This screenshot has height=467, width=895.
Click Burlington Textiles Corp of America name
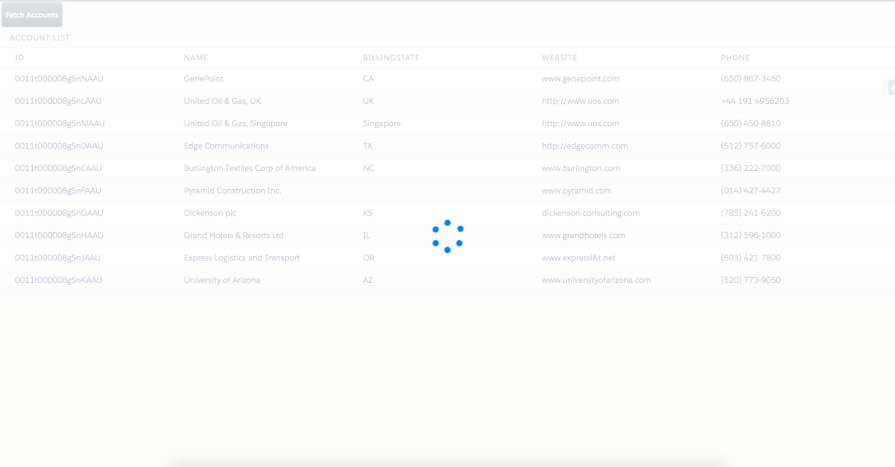[x=249, y=168]
